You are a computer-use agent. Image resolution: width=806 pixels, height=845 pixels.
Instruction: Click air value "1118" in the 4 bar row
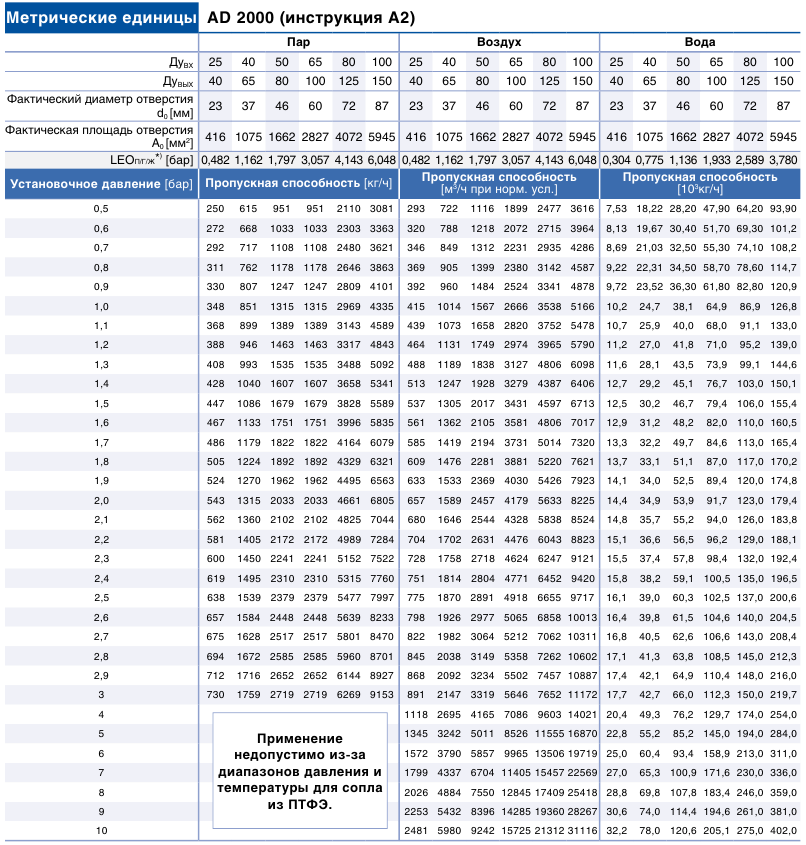click(416, 715)
